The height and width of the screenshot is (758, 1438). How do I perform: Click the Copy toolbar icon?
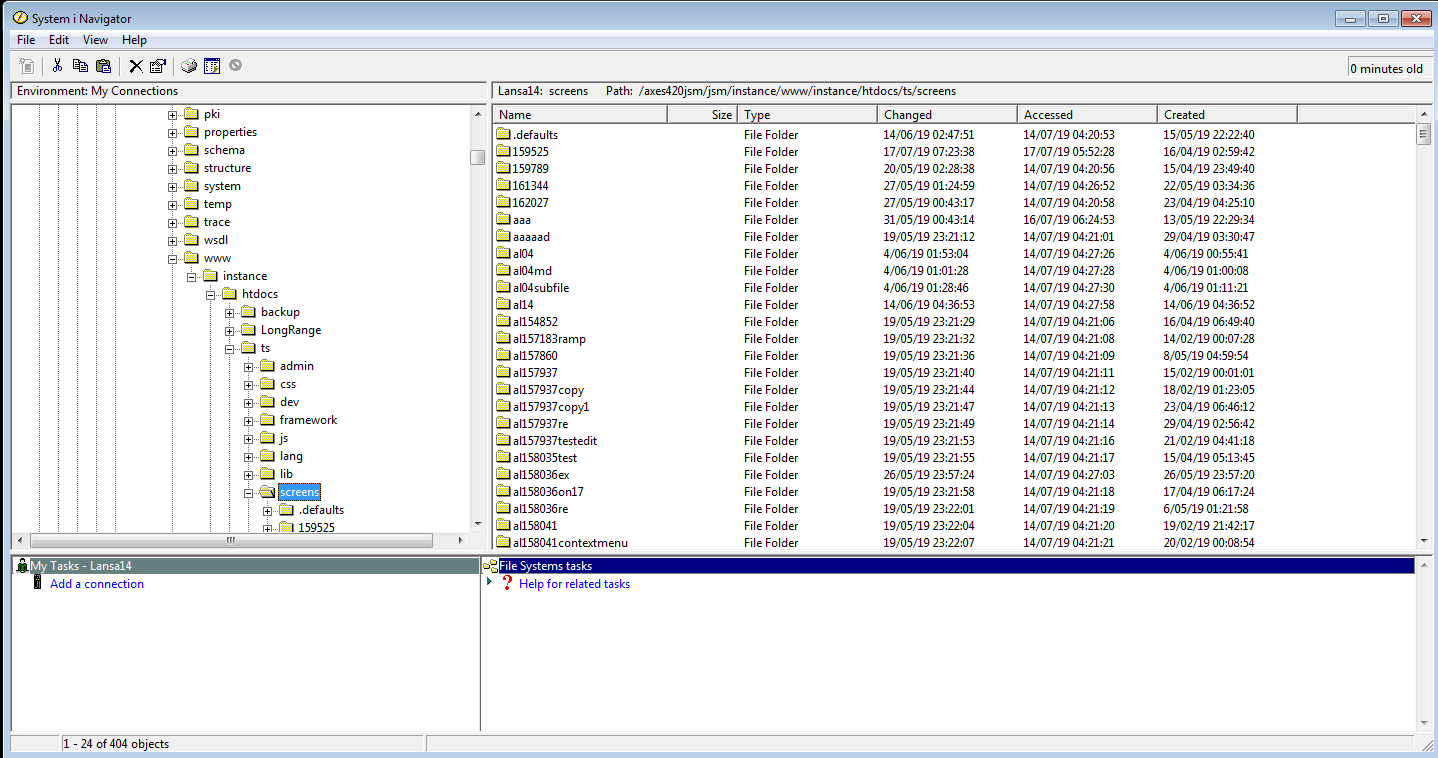[80, 66]
